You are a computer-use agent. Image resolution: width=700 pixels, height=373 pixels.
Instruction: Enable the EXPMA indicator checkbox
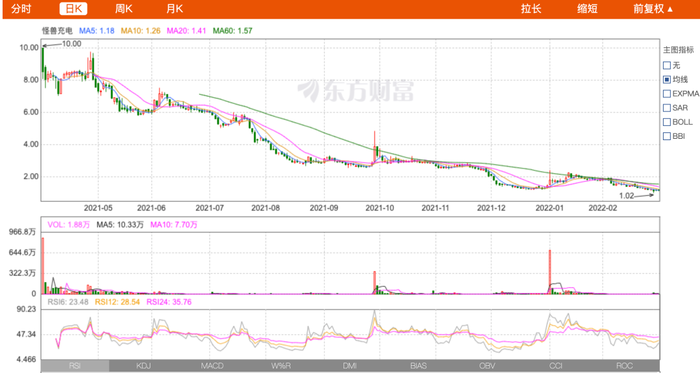click(x=667, y=94)
